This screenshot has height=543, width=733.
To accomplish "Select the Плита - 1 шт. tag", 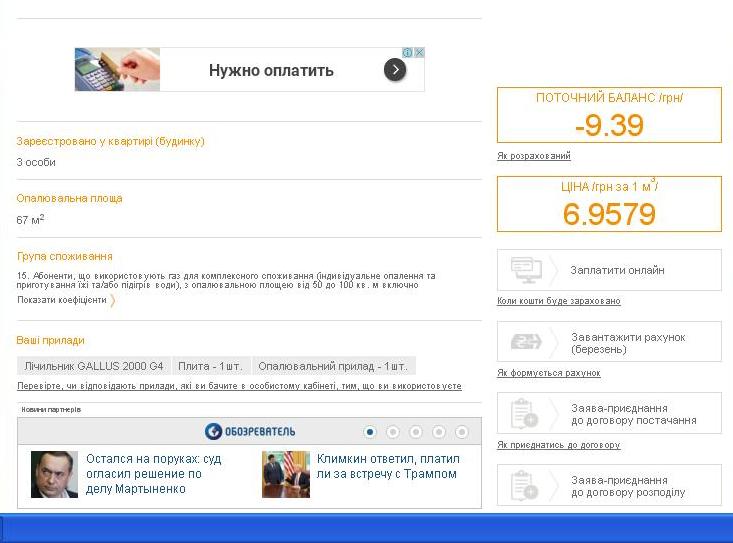I will pyautogui.click(x=210, y=366).
